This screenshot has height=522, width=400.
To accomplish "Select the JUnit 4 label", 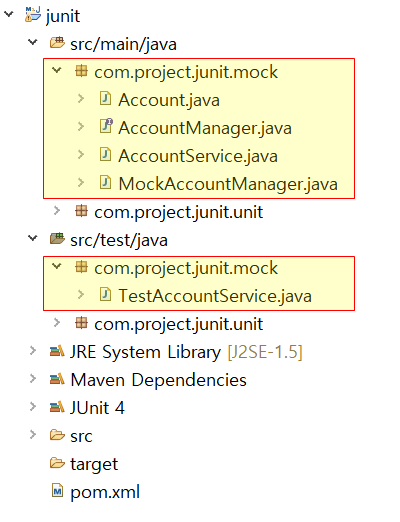I will coord(97,408).
